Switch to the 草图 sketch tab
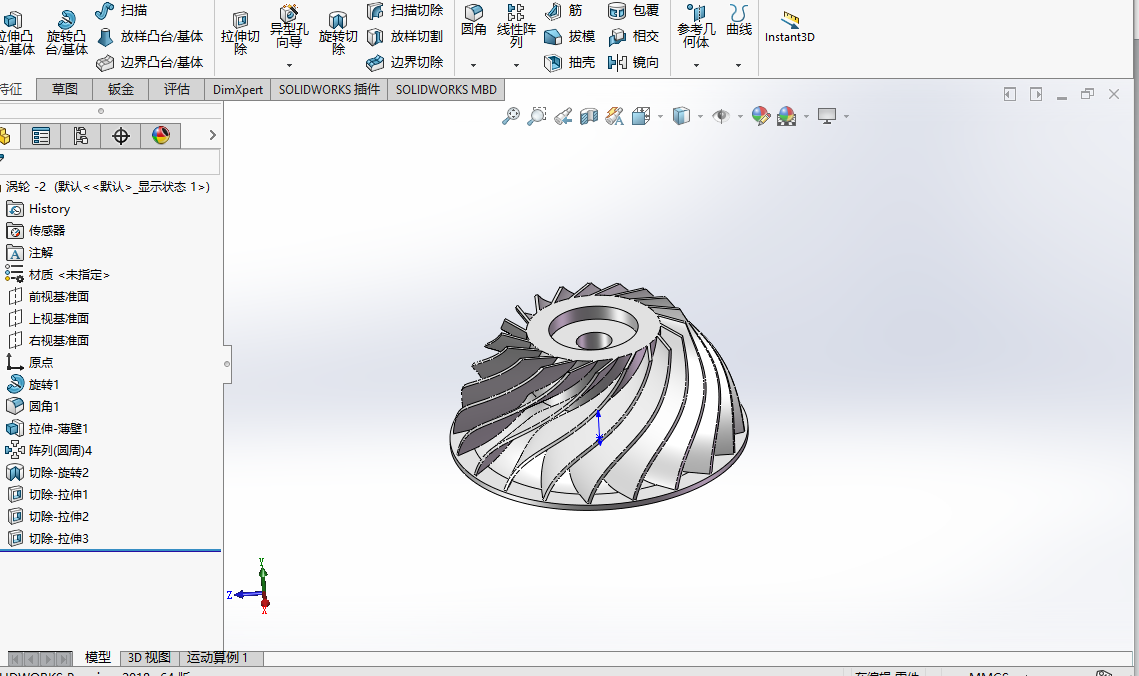 click(x=65, y=89)
